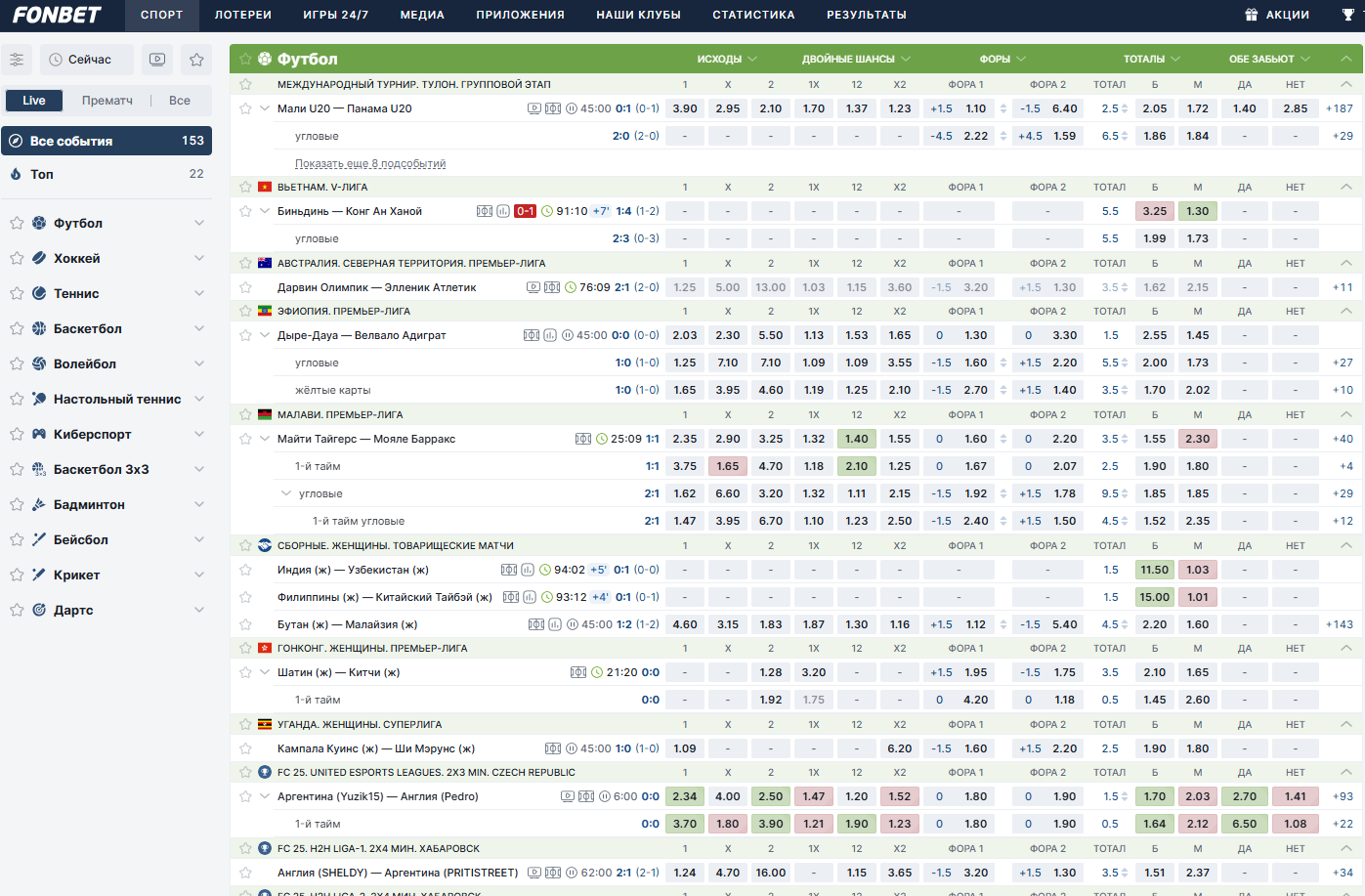
Task: Click the Киберспорт gamepad icon
Action: pyautogui.click(x=39, y=434)
